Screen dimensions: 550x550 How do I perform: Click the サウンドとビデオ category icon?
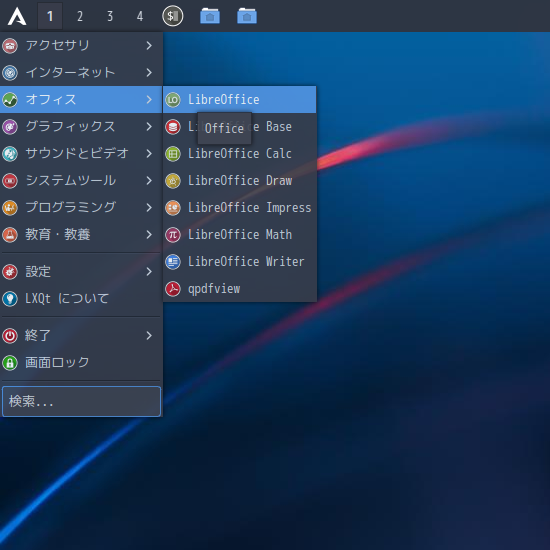pos(10,154)
